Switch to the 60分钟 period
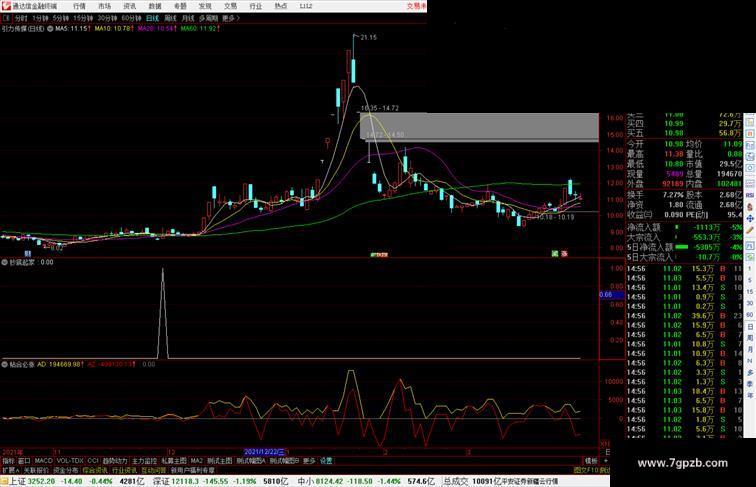This screenshot has height=487, width=756. tap(131, 18)
